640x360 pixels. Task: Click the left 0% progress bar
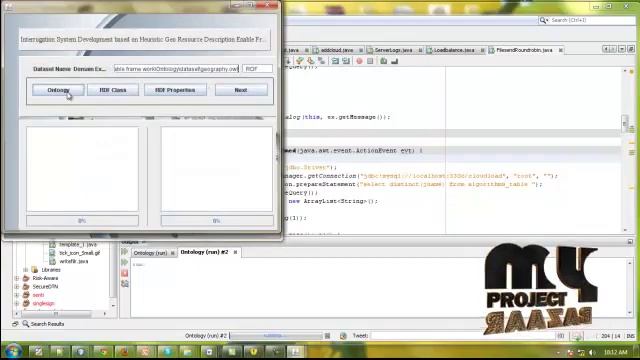tap(82, 220)
